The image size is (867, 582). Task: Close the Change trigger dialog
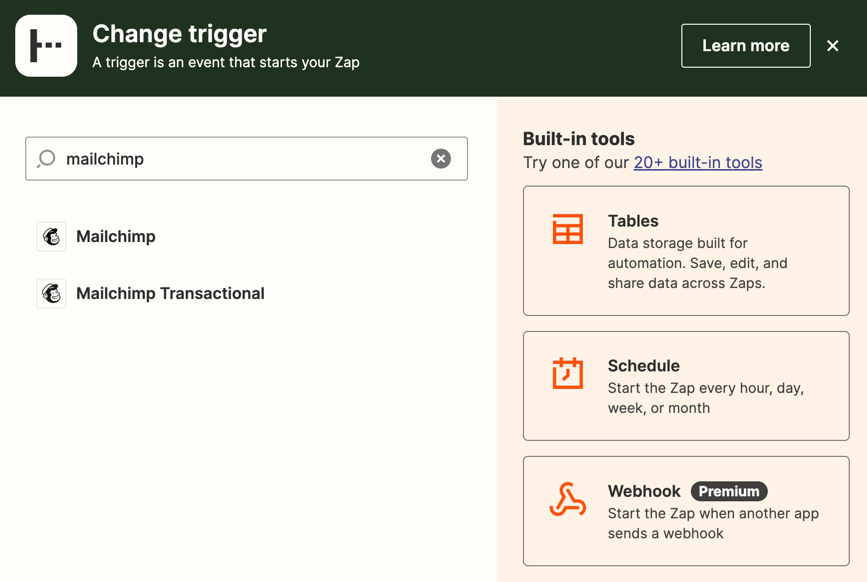click(x=833, y=46)
